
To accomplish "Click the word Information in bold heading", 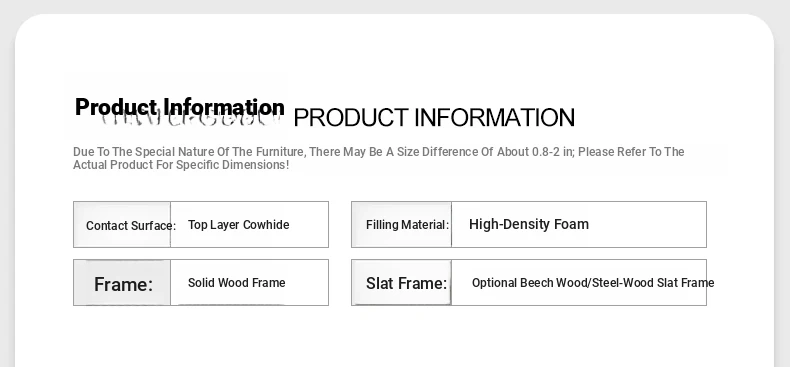I will point(224,107).
